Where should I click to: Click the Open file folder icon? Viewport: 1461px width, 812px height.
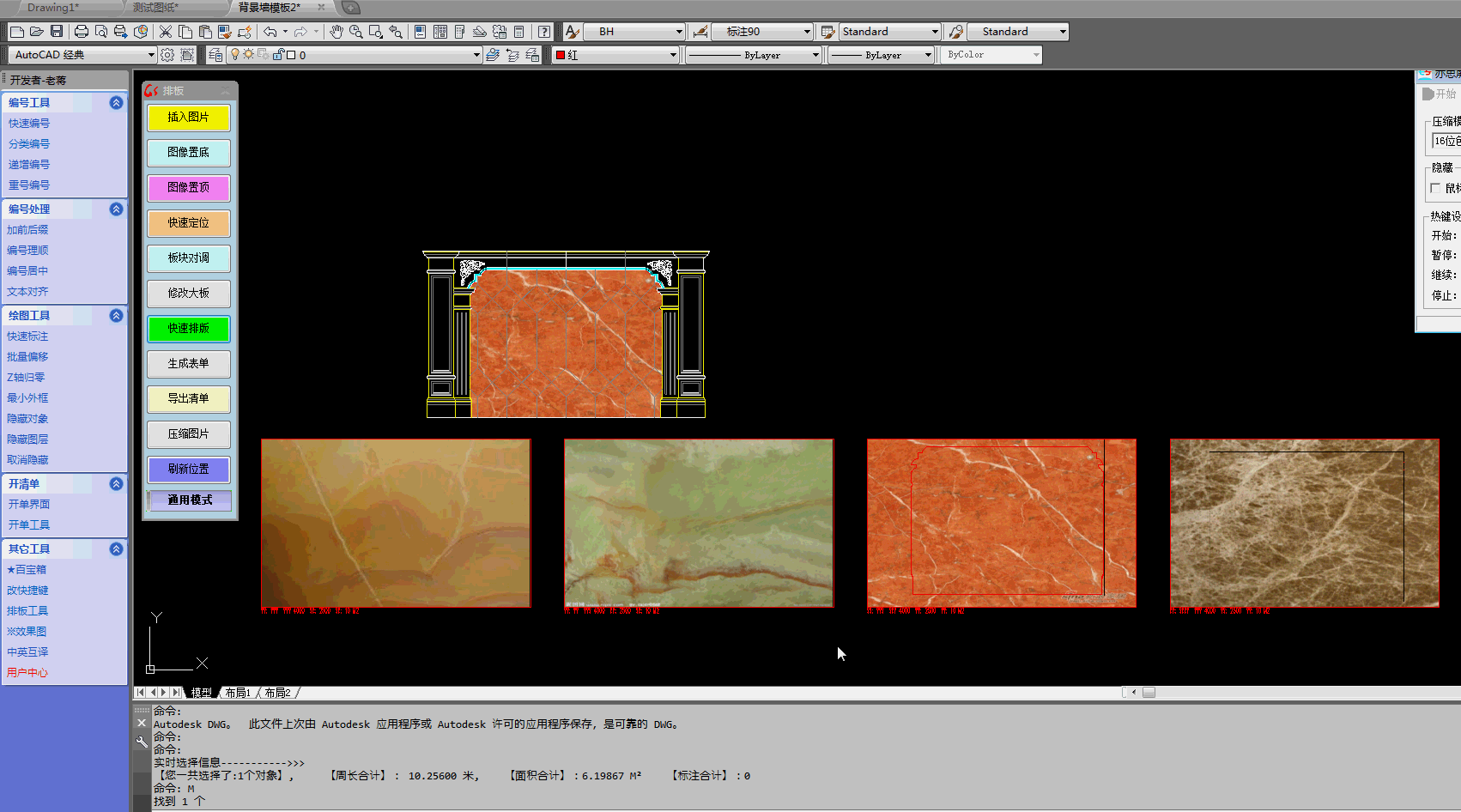click(37, 32)
